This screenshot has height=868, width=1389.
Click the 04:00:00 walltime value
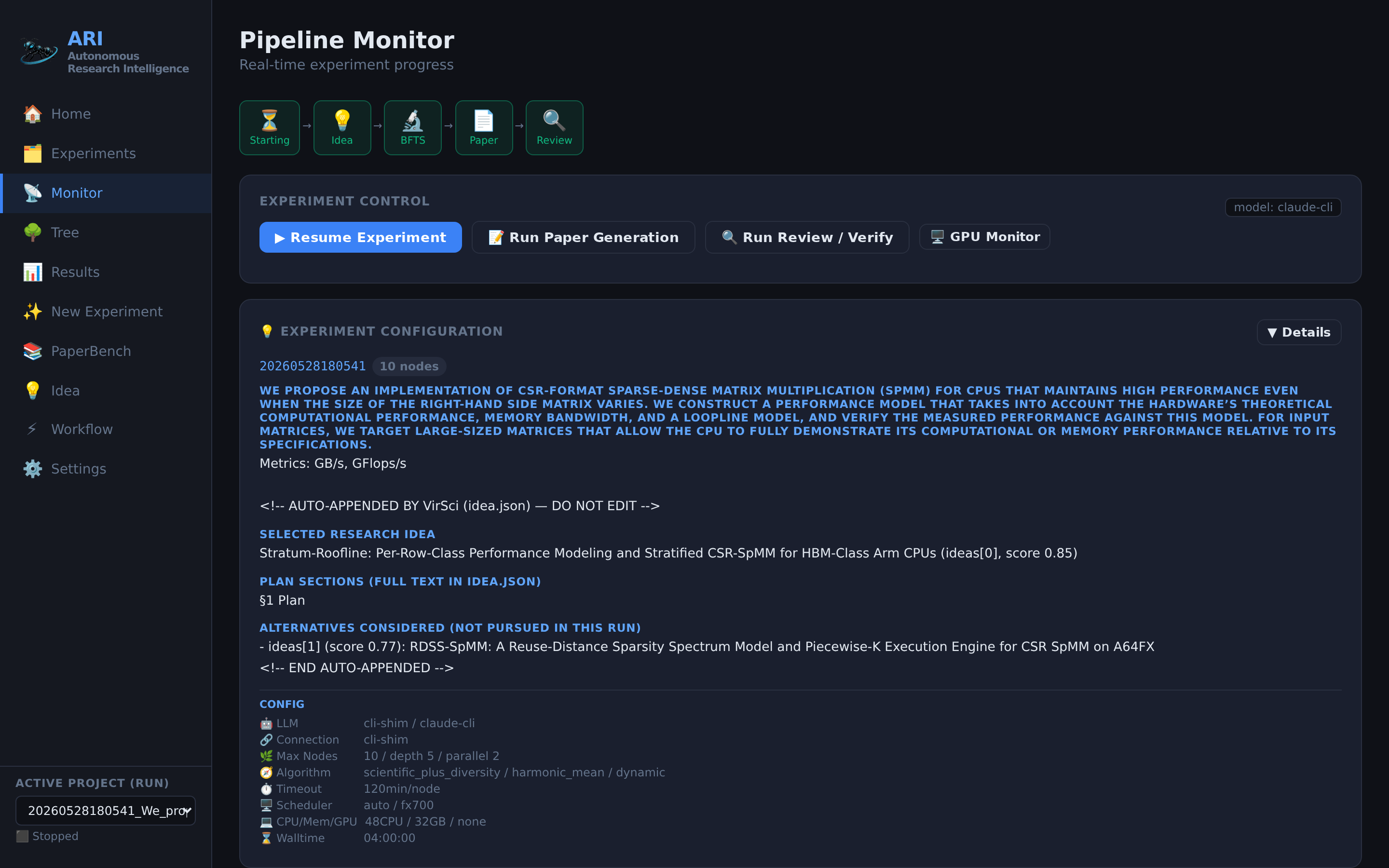pos(389,838)
